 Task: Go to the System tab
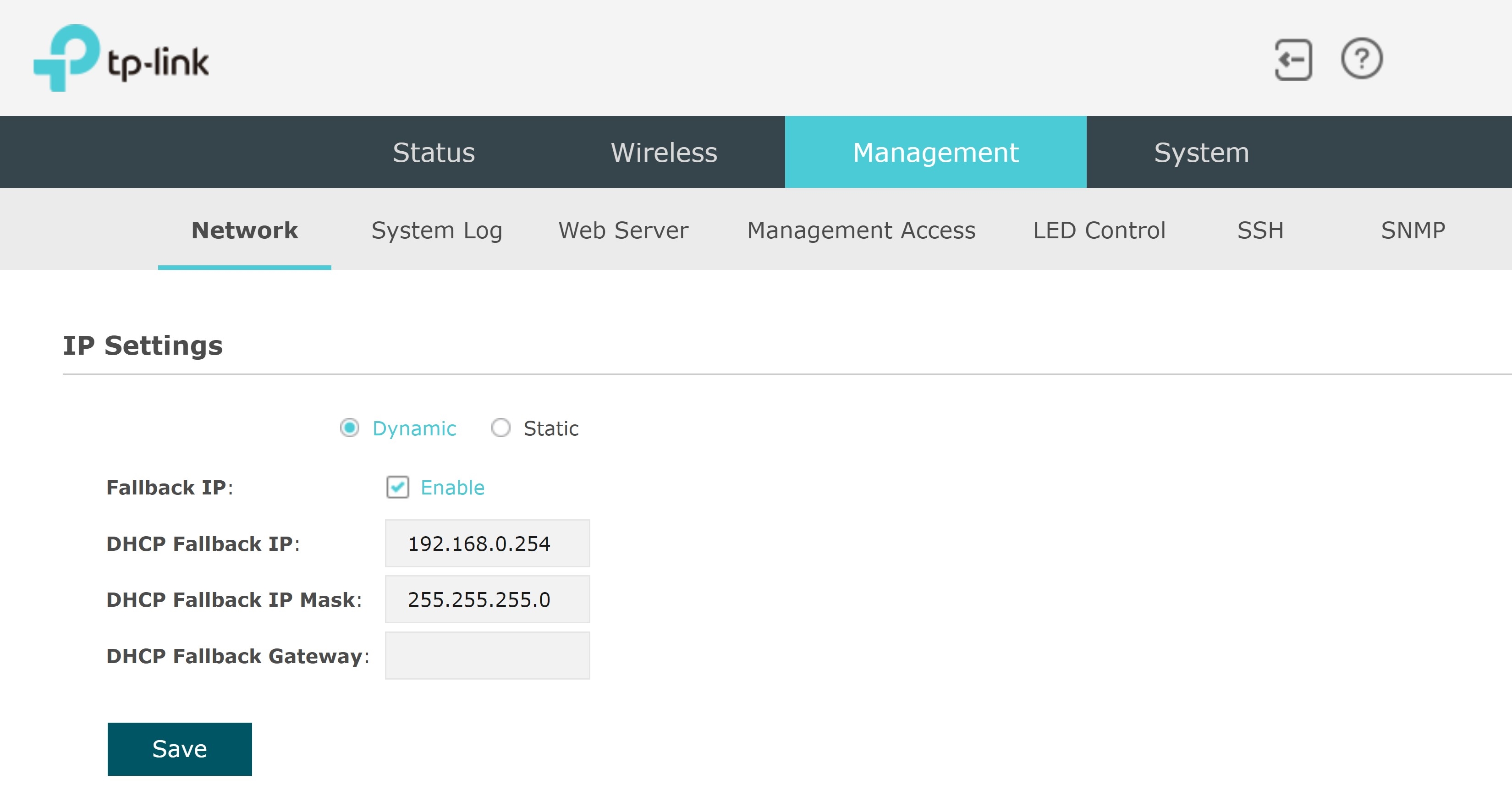[1201, 153]
